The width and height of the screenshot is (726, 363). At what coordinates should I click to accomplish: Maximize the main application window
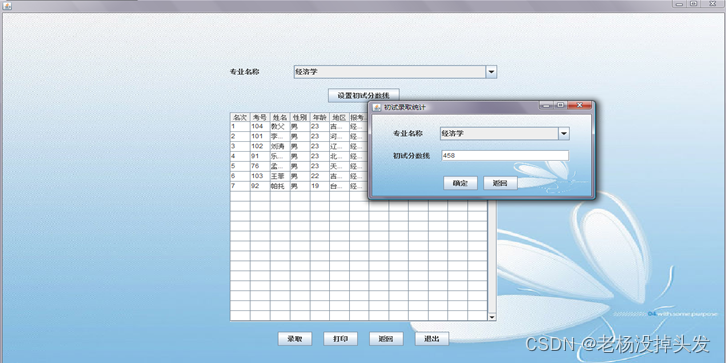point(693,4)
